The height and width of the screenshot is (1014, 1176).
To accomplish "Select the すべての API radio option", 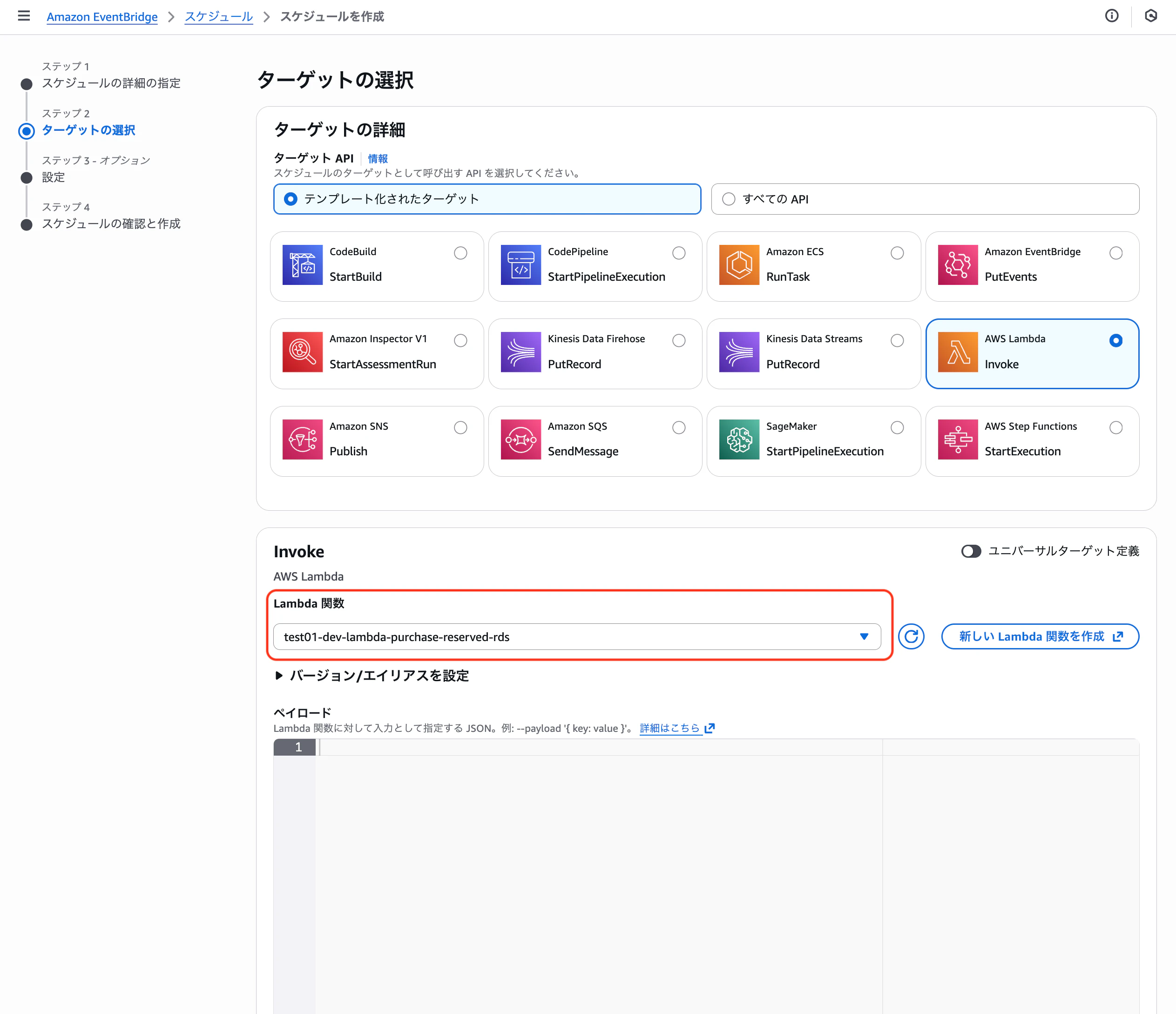I will [729, 199].
